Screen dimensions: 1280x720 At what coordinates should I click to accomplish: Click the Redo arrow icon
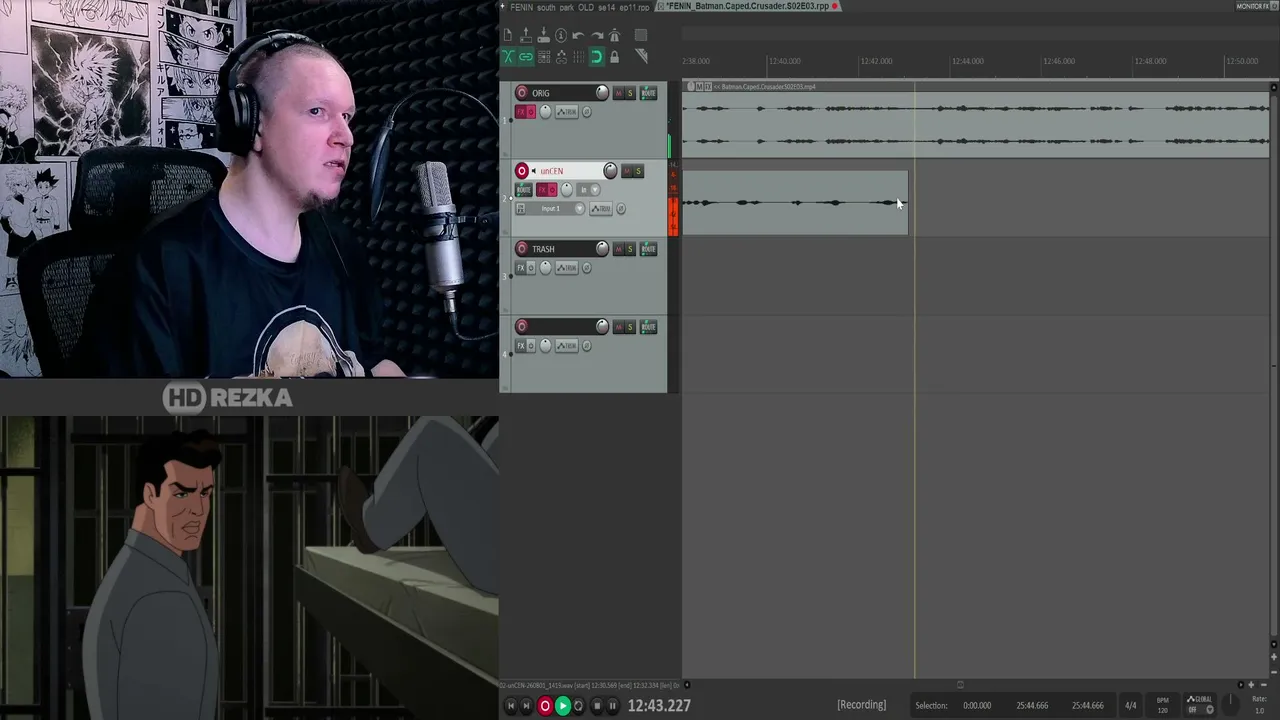click(x=596, y=36)
